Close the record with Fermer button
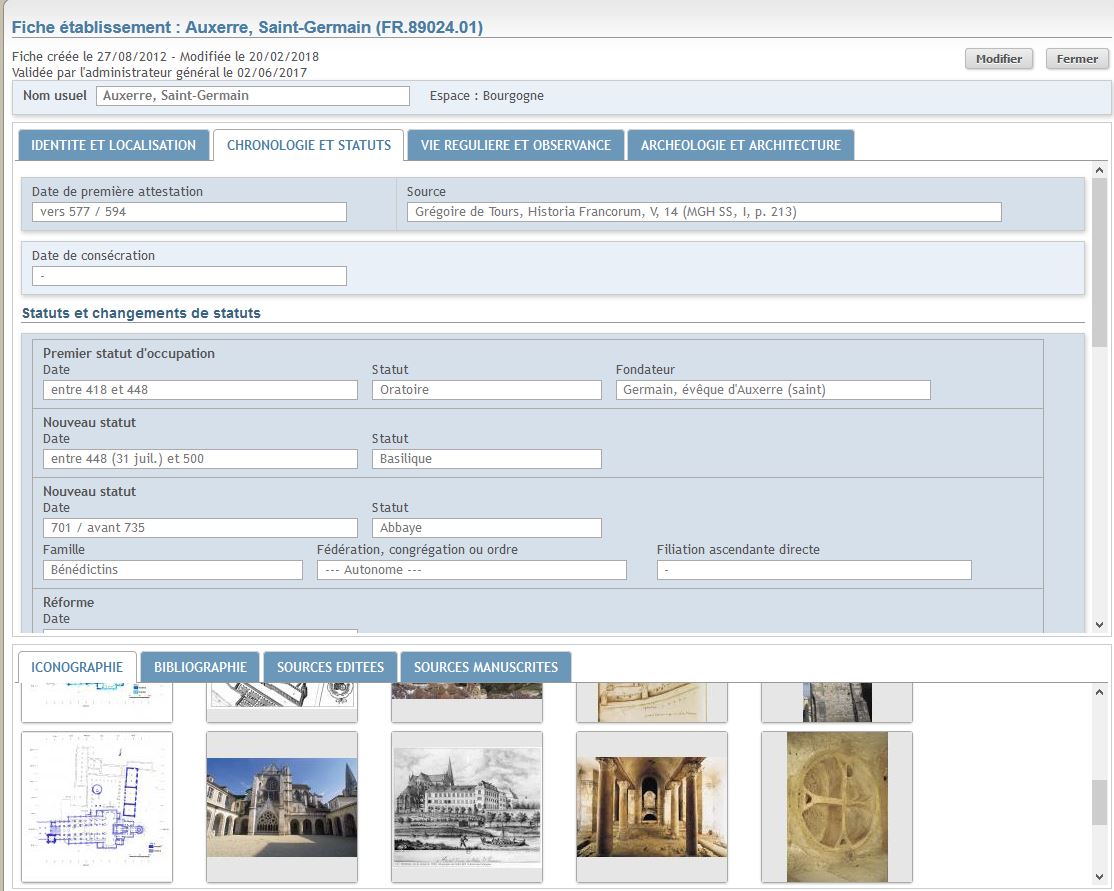This screenshot has height=891, width=1114. [1077, 59]
